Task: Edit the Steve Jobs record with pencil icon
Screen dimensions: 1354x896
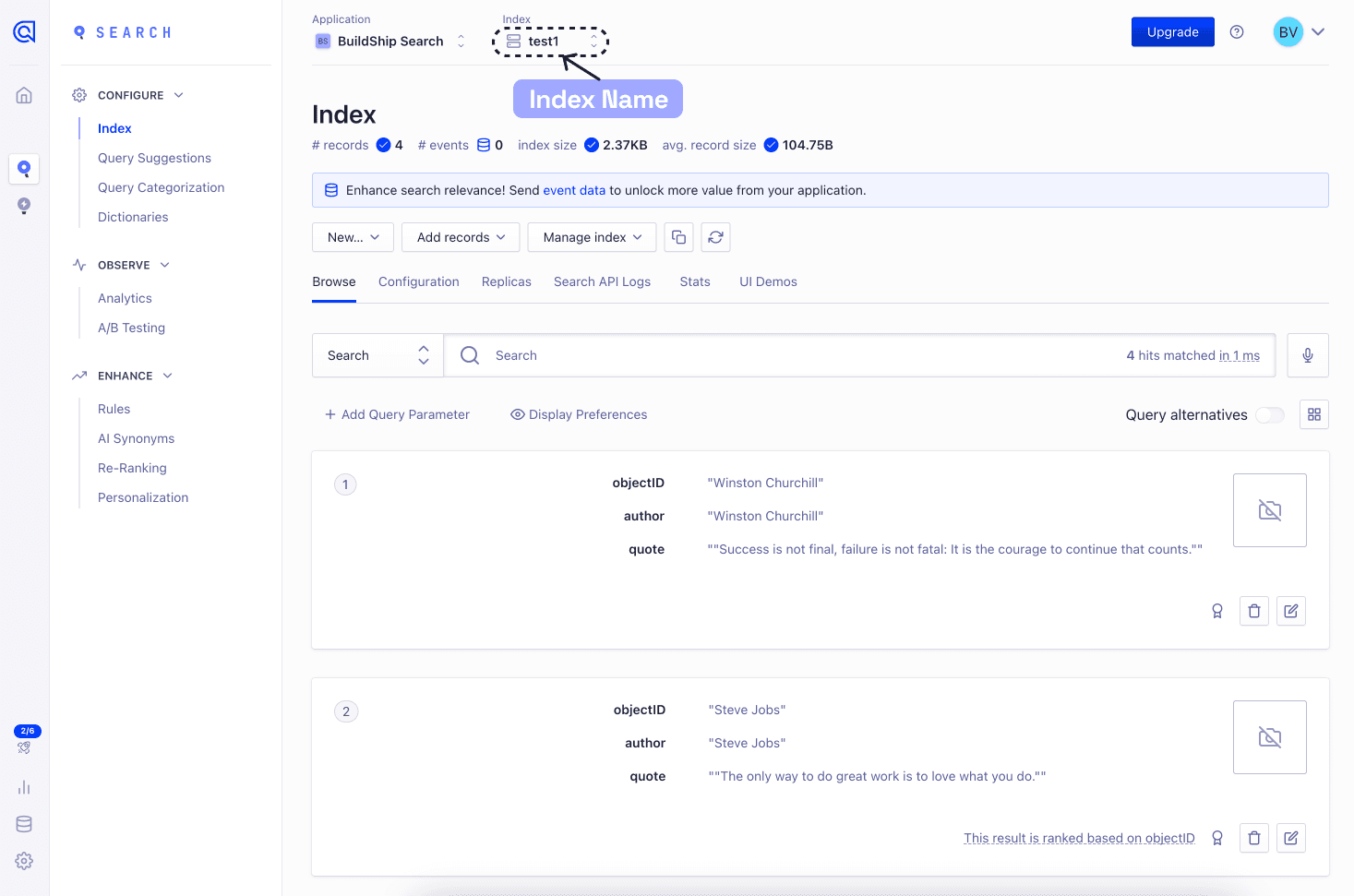Action: point(1290,837)
